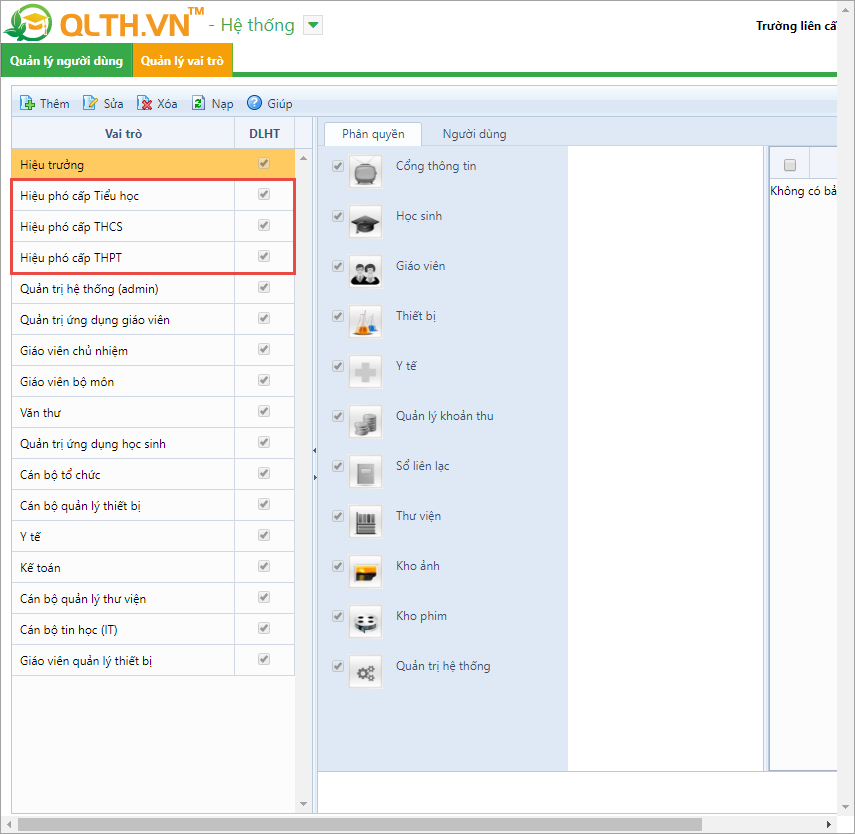Viewport: 855px width, 834px height.
Task: Select role Giáo viên chủ nhiệm
Action: (x=153, y=351)
